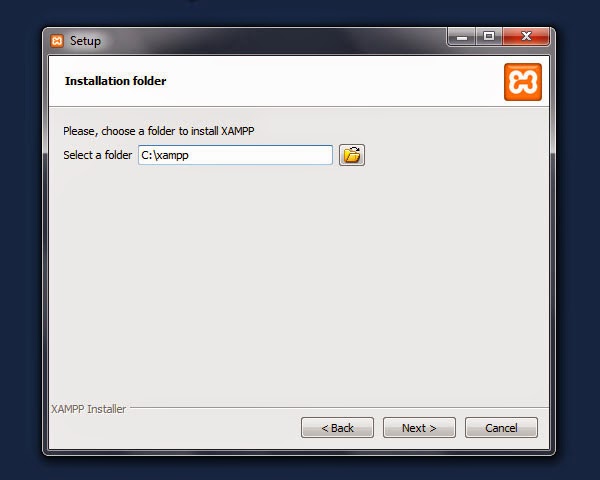Image resolution: width=600 pixels, height=480 pixels.
Task: Click empty area of the Setup title bar
Action: (x=268, y=41)
